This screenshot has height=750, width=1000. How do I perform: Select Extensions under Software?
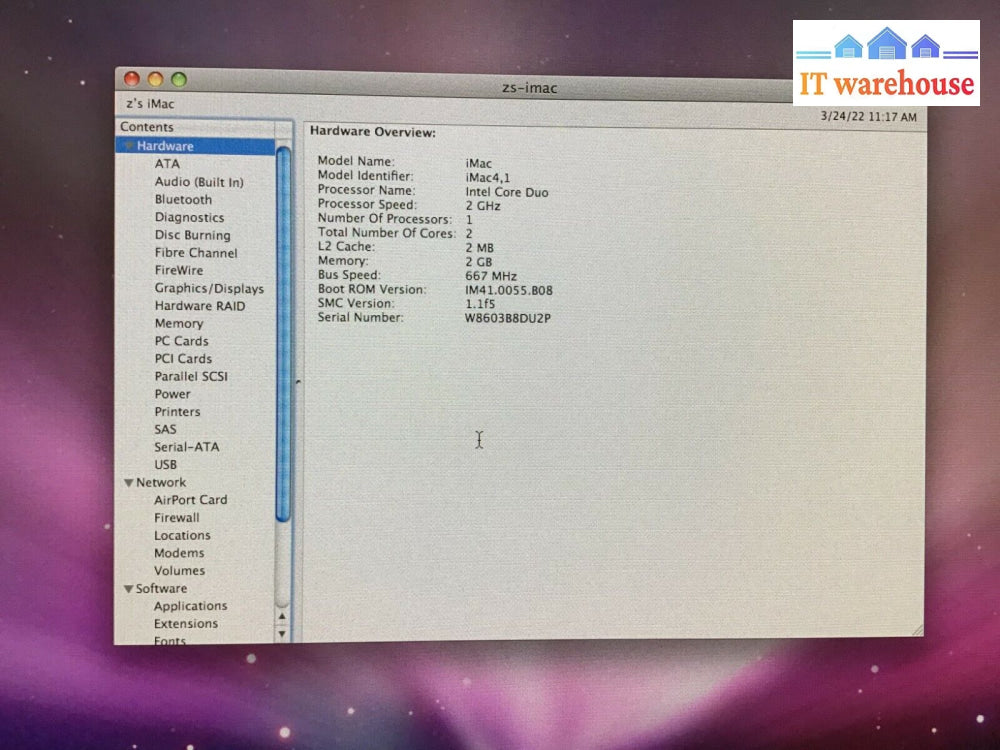pos(185,624)
